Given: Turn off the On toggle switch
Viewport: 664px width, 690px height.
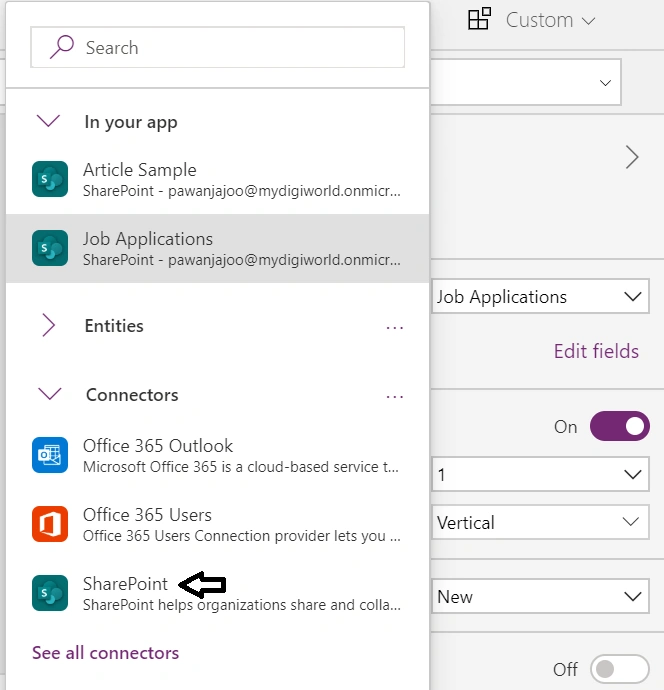Looking at the screenshot, I should click(x=620, y=426).
